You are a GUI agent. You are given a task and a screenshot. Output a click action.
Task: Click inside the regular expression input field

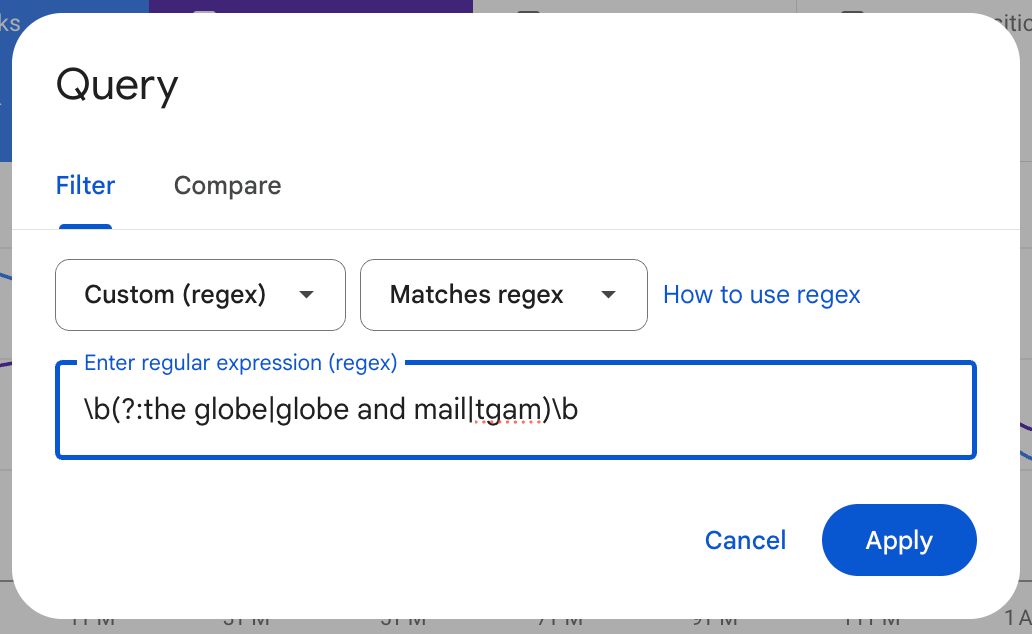click(515, 410)
